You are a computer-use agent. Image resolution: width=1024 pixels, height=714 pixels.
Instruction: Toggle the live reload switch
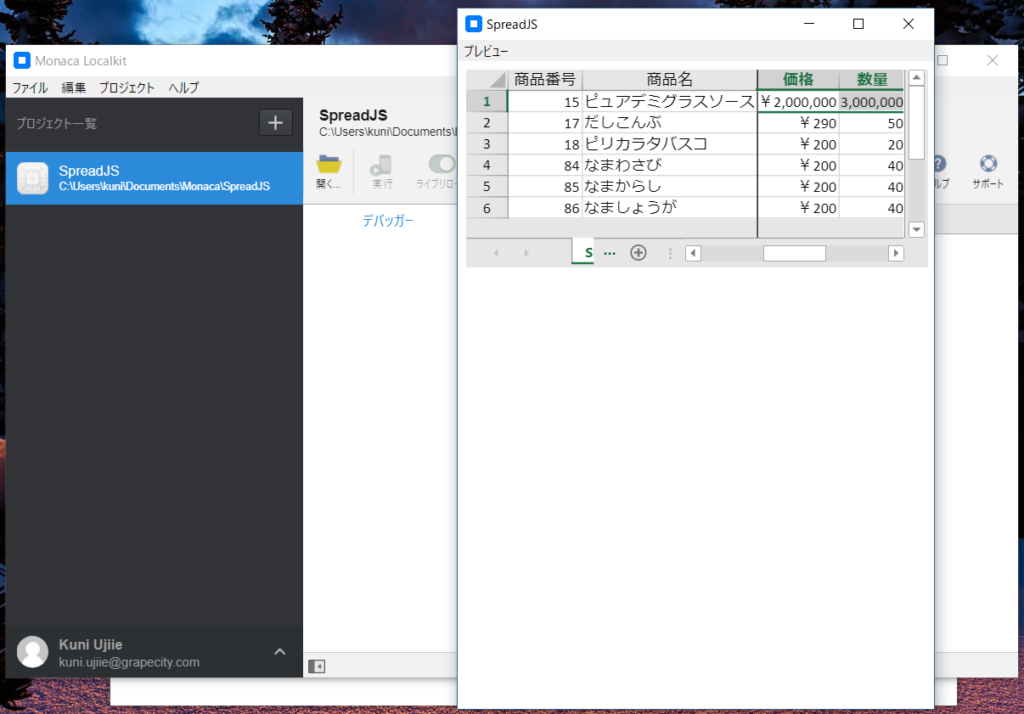point(442,163)
